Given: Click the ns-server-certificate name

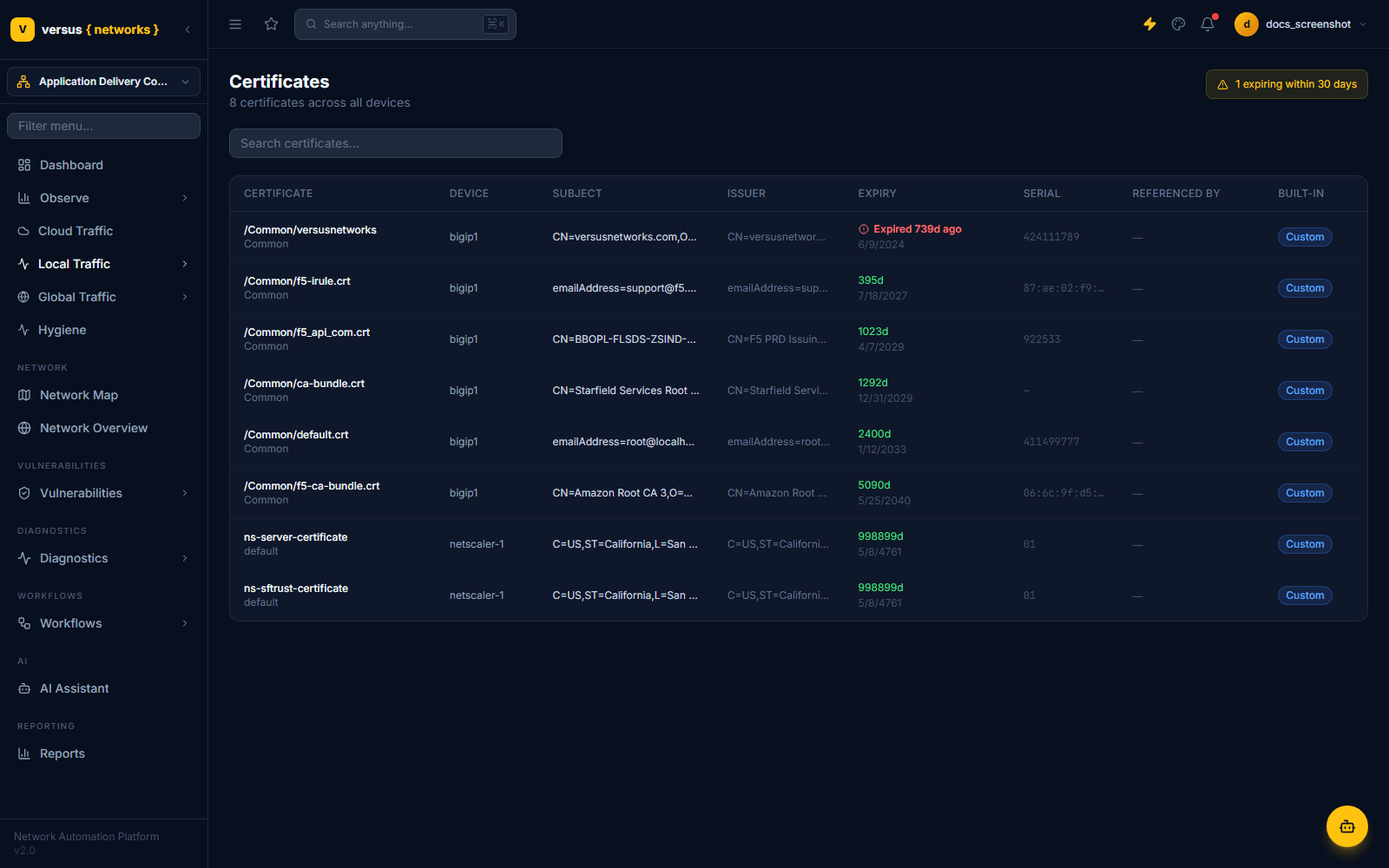Looking at the screenshot, I should pyautogui.click(x=295, y=537).
